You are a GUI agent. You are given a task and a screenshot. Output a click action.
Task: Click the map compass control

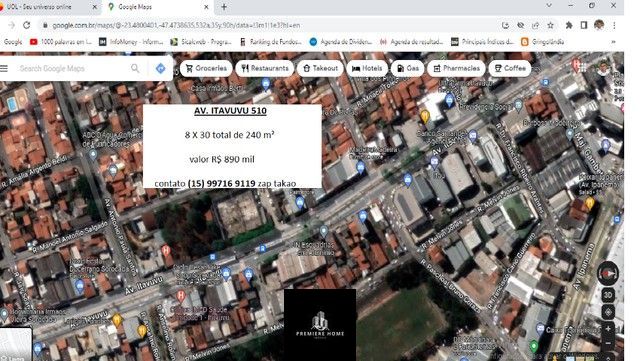608,273
